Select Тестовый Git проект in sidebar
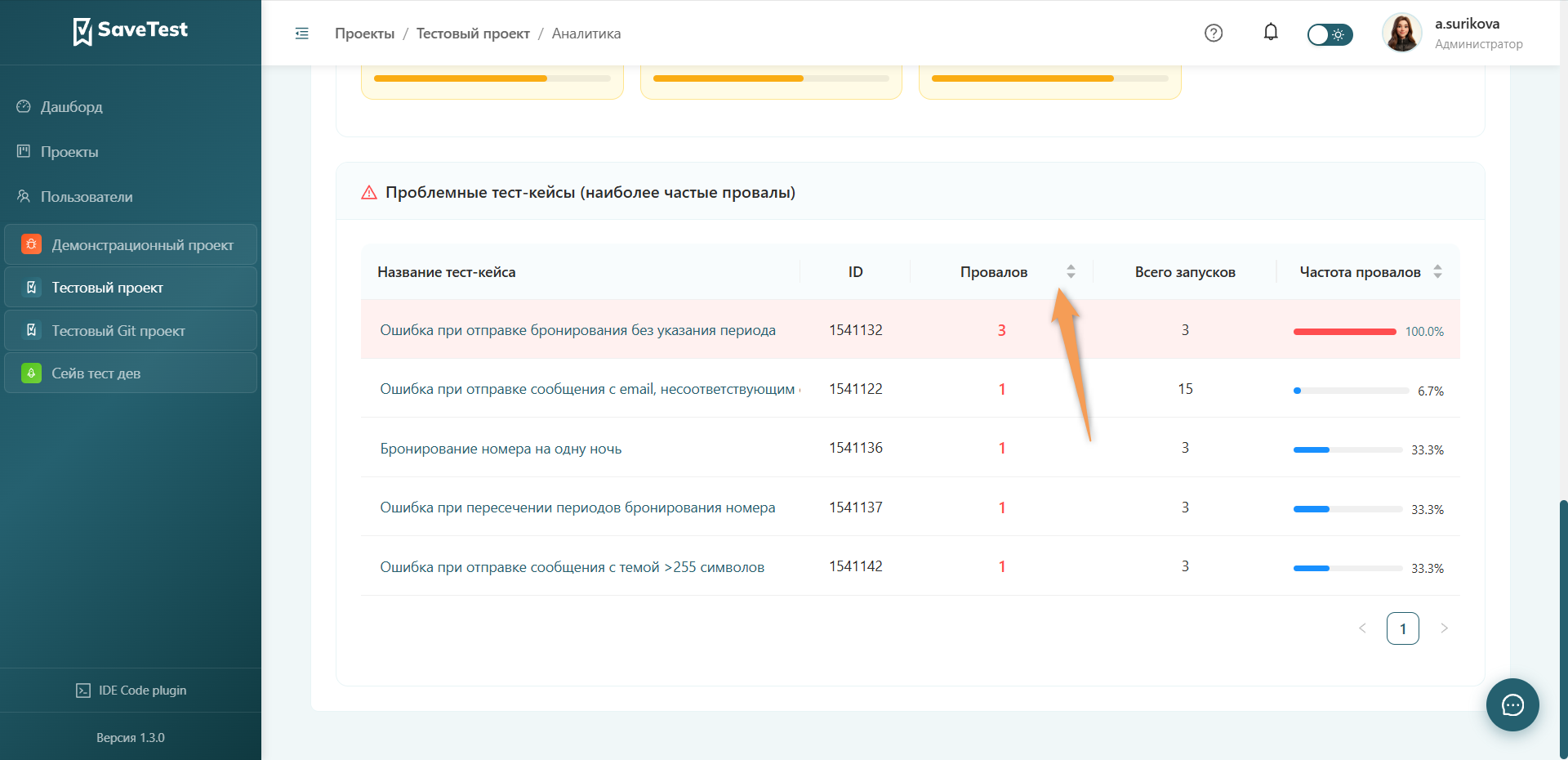 131,331
